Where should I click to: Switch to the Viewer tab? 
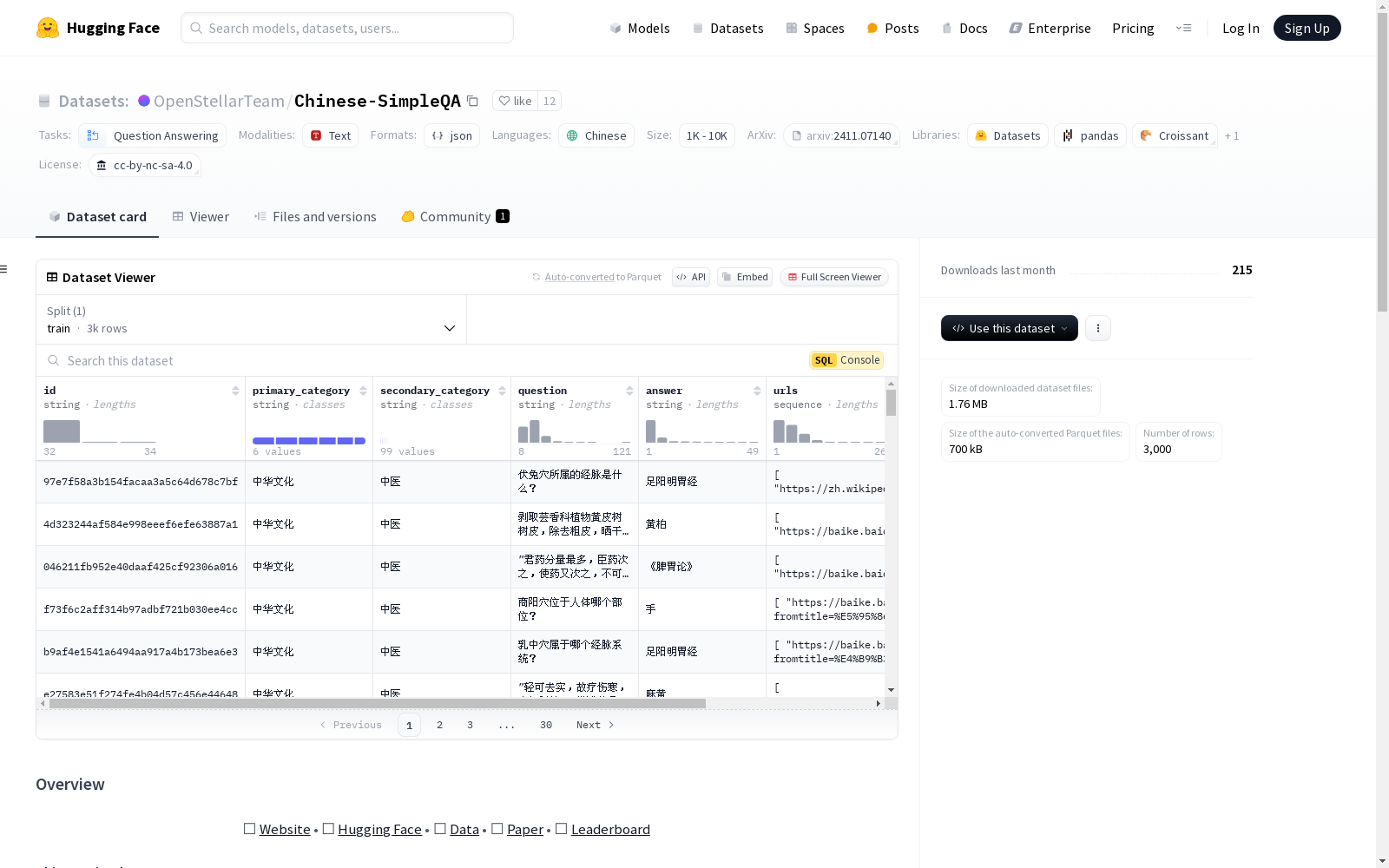pyautogui.click(x=201, y=217)
